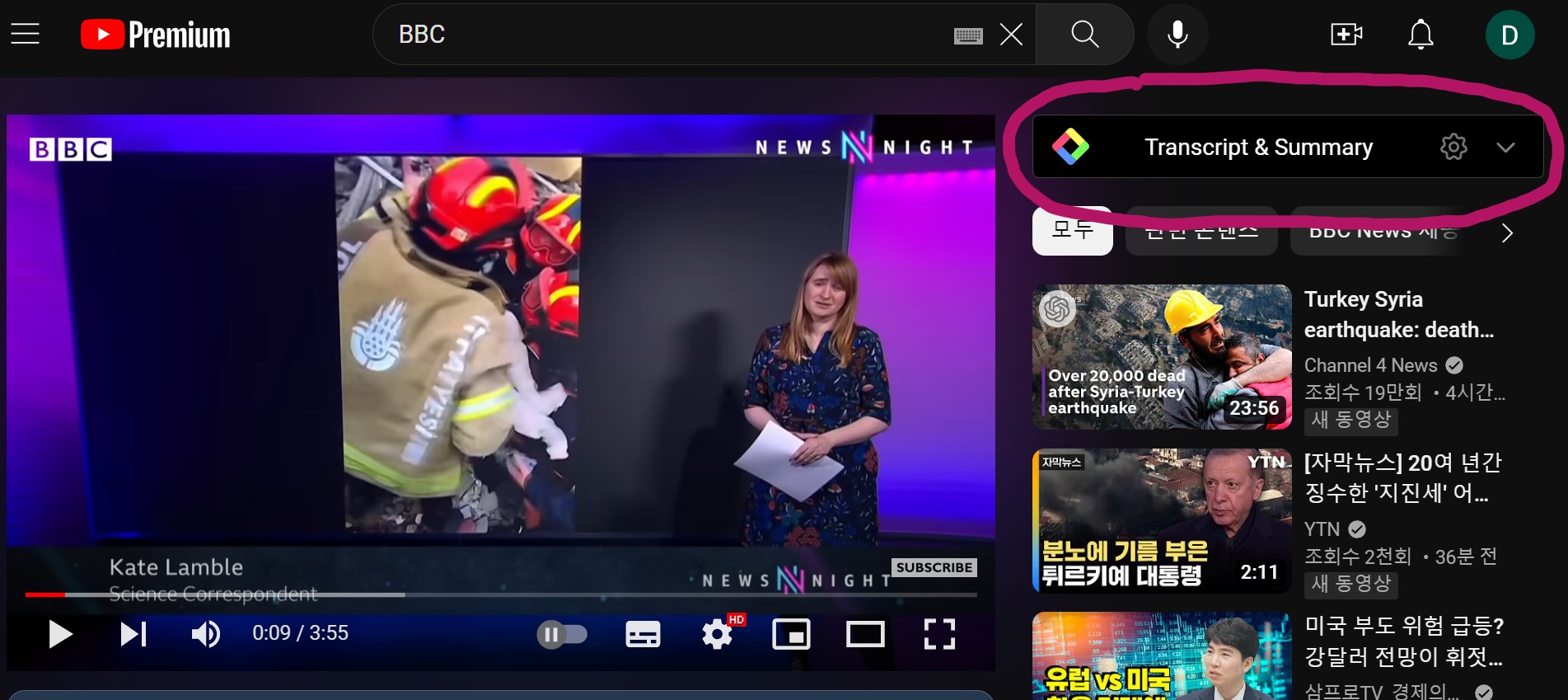Toggle subtitles/closed captions
The image size is (1568, 700).
643,634
